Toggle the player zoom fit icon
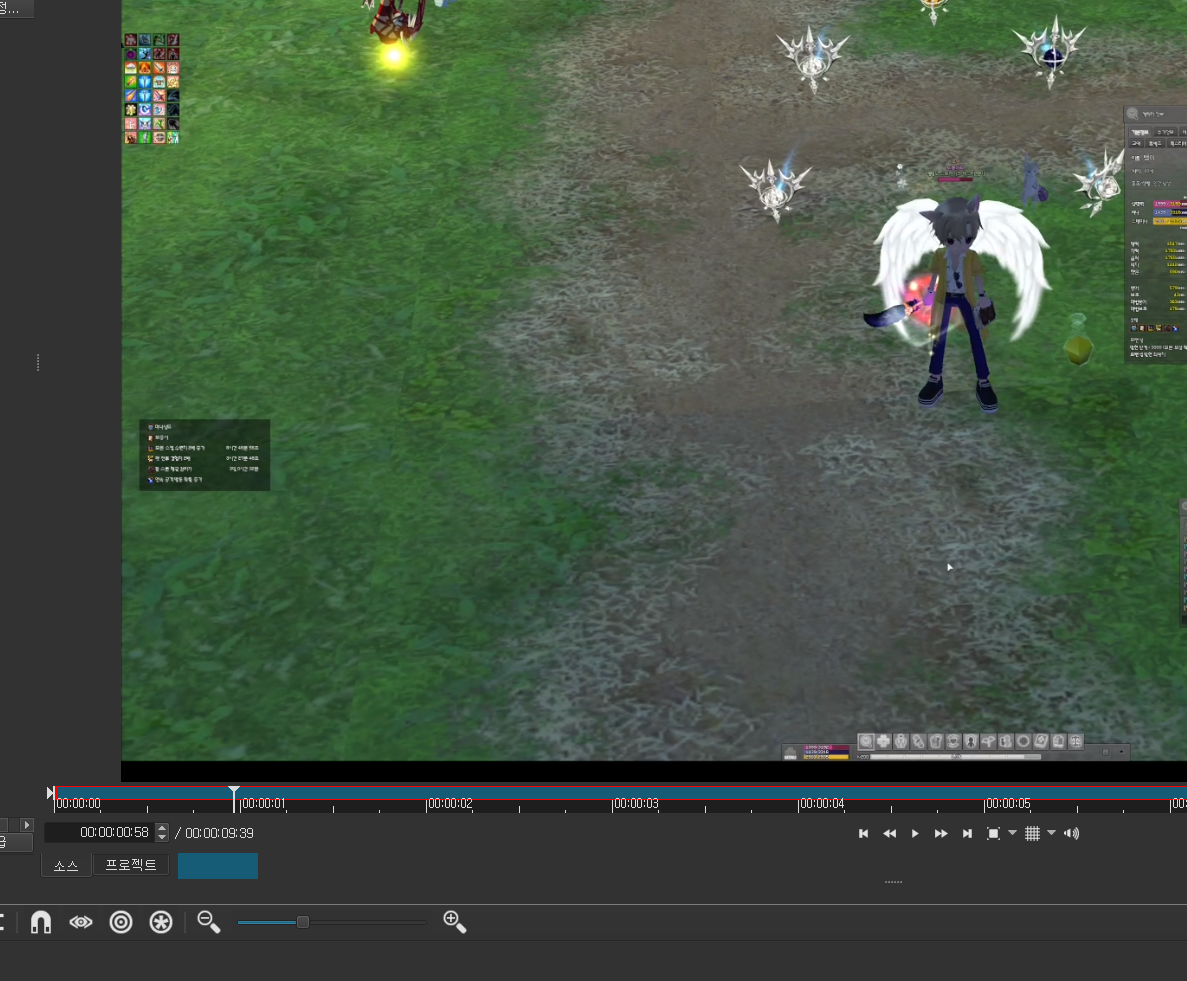The height and width of the screenshot is (981, 1187). [x=993, y=833]
